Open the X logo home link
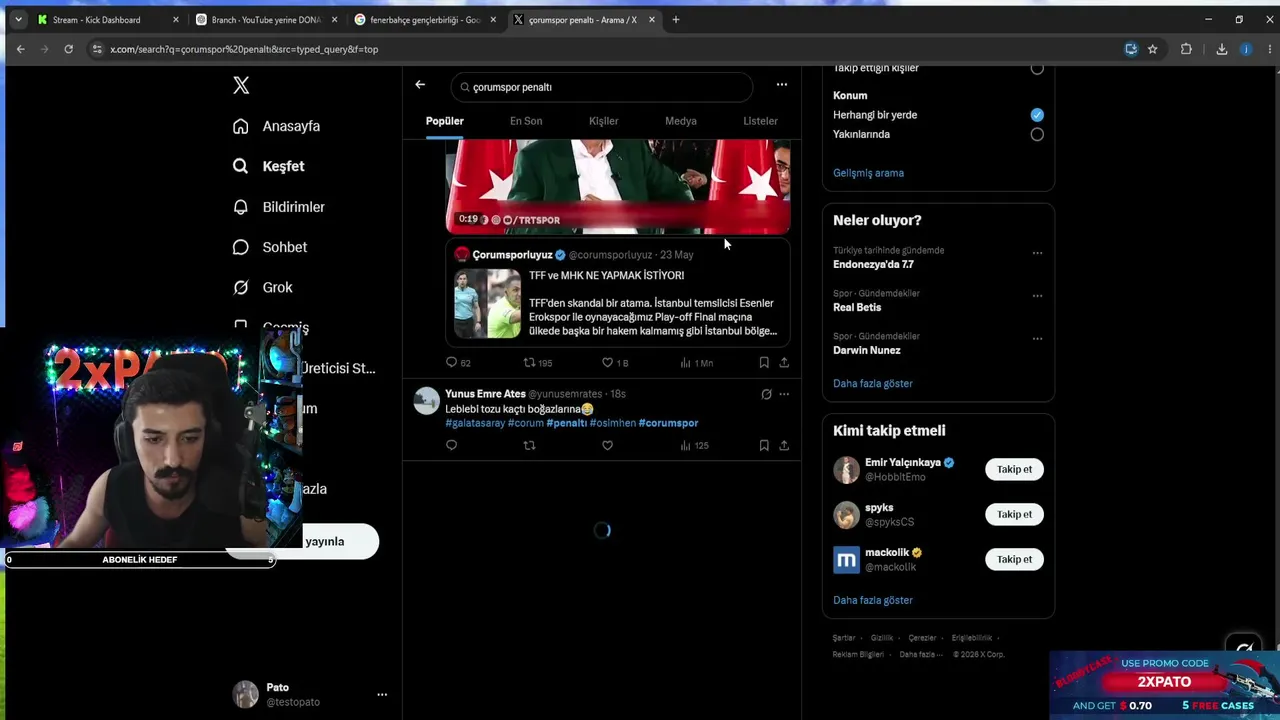This screenshot has height=720, width=1280. (241, 86)
